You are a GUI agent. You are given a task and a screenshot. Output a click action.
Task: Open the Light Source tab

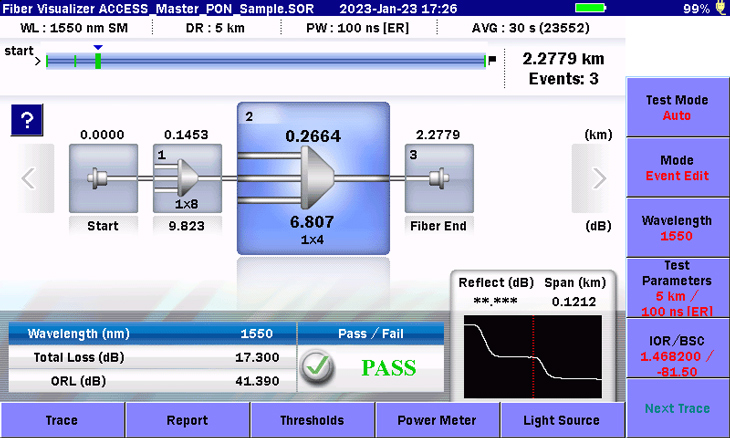[562, 420]
